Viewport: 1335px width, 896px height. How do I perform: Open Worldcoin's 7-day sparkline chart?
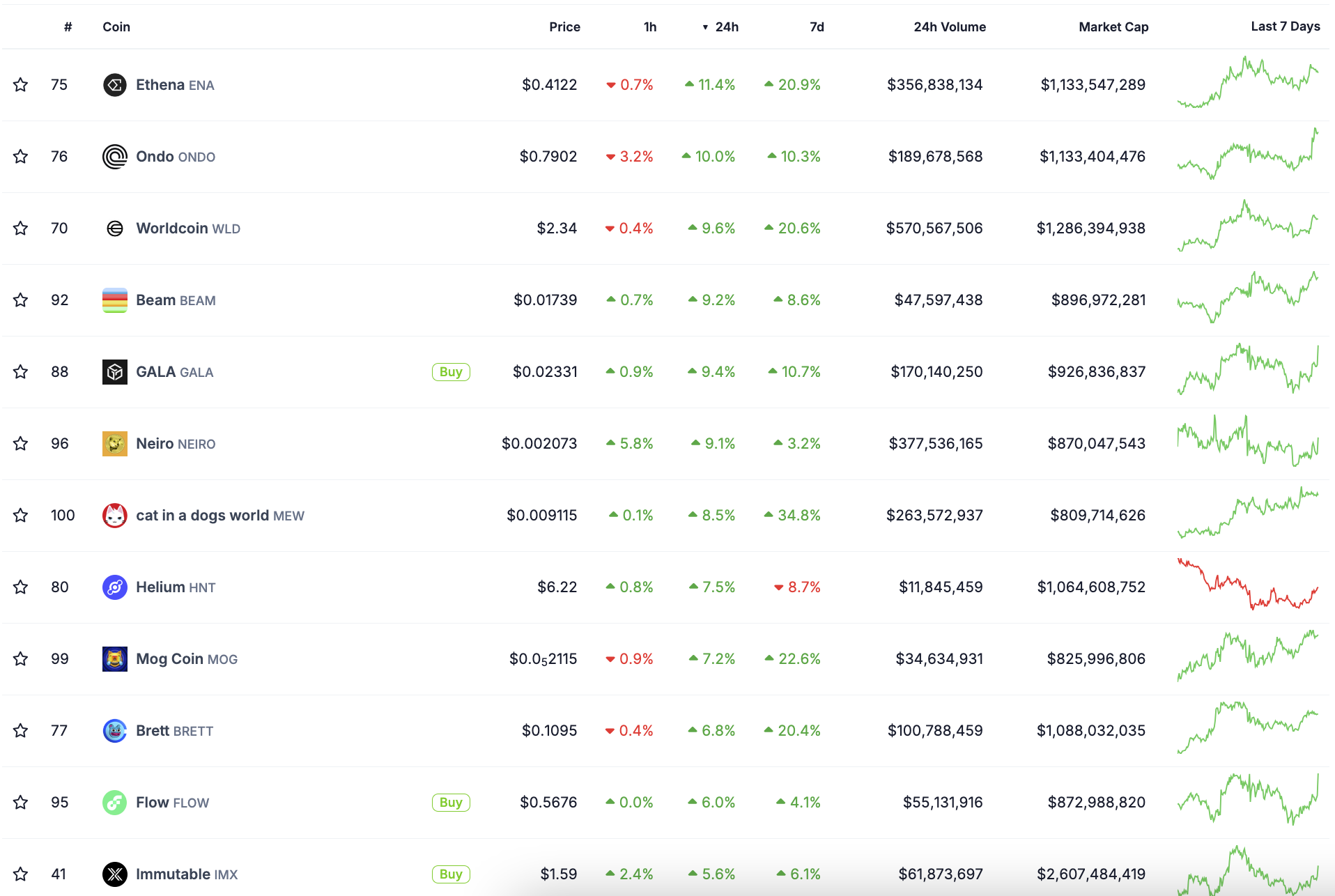(1248, 226)
